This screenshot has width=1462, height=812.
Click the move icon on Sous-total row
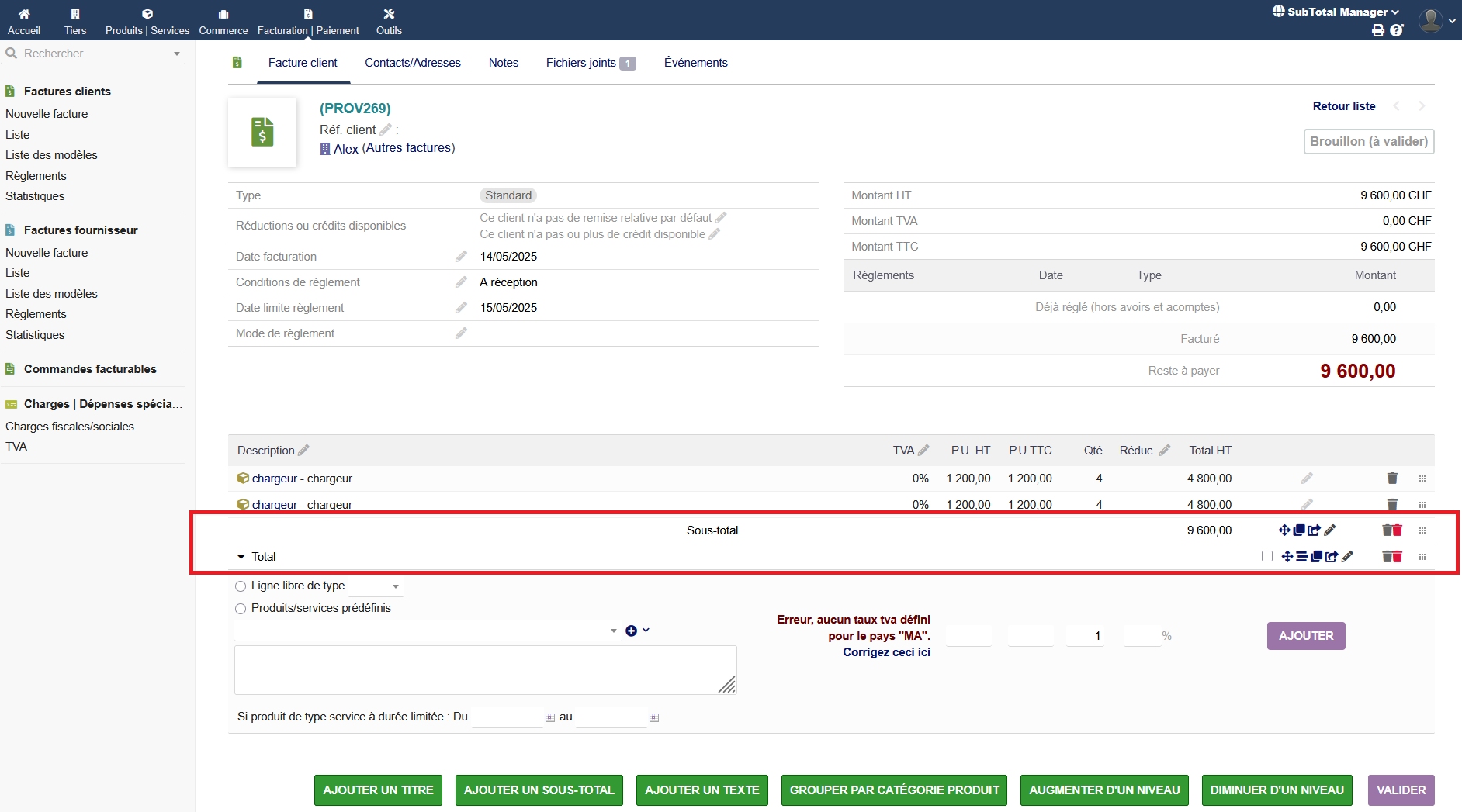1284,530
